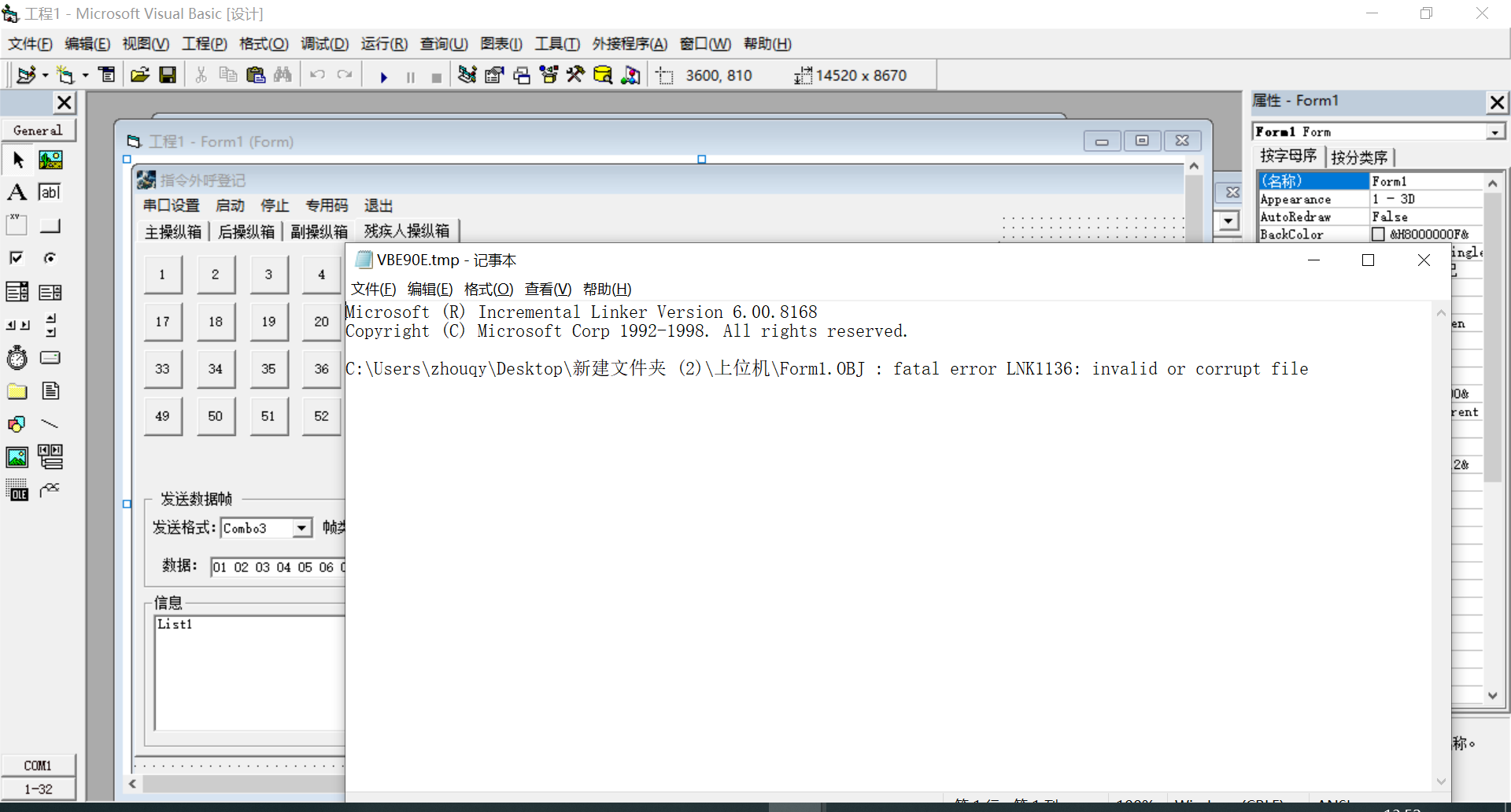Open the Properties Window toolbar icon
Viewport: 1511px width, 812px height.
pos(494,75)
